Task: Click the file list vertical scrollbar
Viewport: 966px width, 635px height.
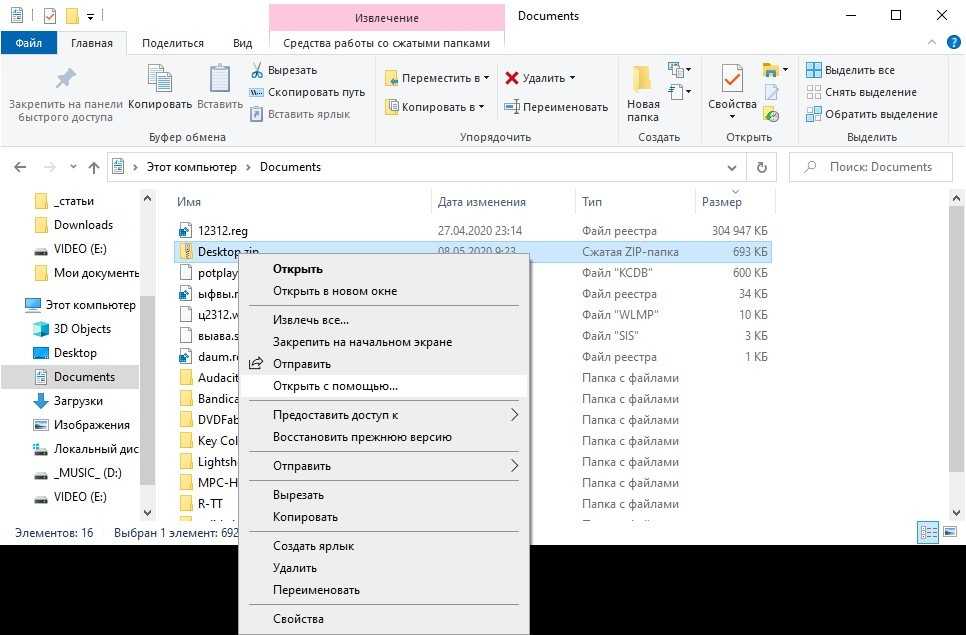Action: [x=956, y=340]
